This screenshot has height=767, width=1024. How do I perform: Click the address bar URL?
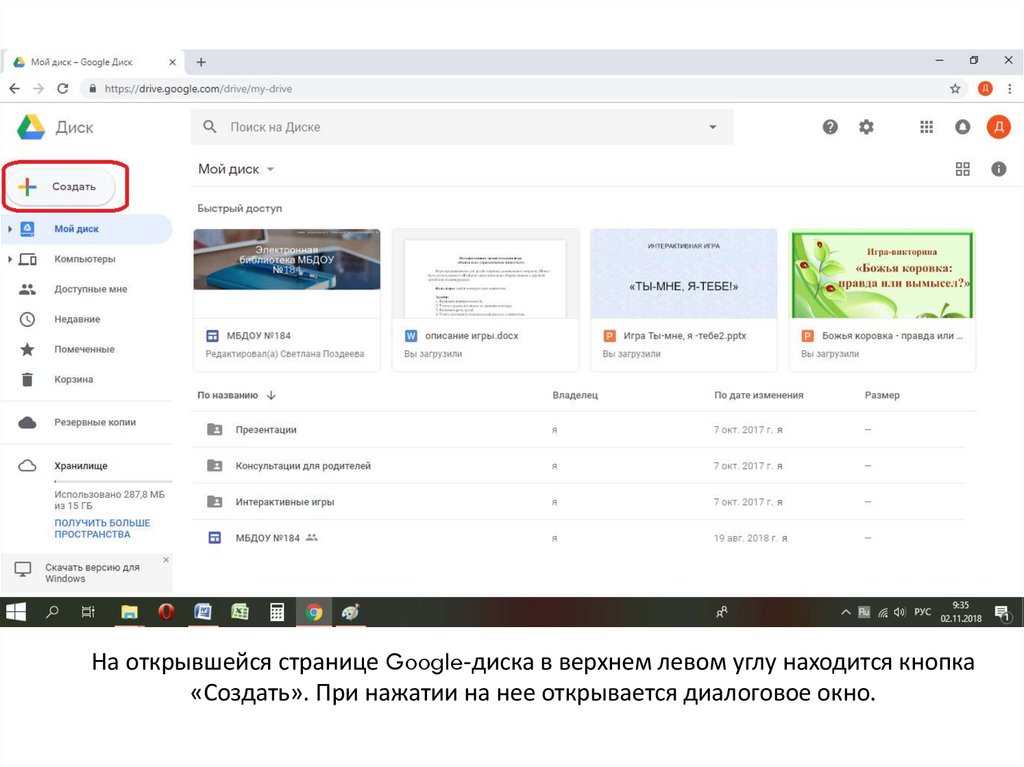click(x=198, y=89)
